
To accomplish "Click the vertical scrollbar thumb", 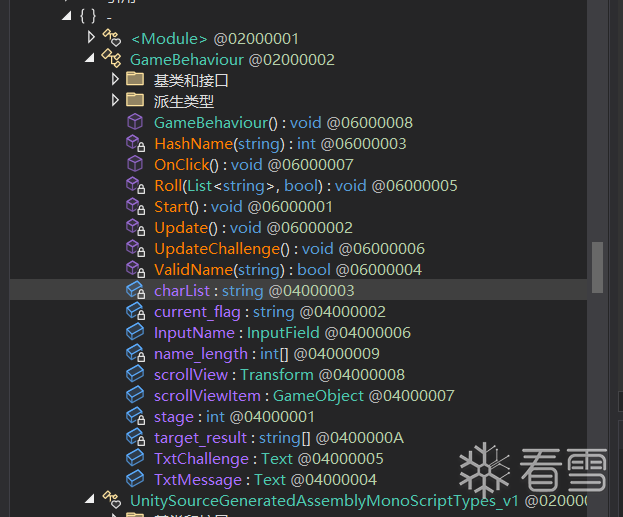I will tap(597, 267).
